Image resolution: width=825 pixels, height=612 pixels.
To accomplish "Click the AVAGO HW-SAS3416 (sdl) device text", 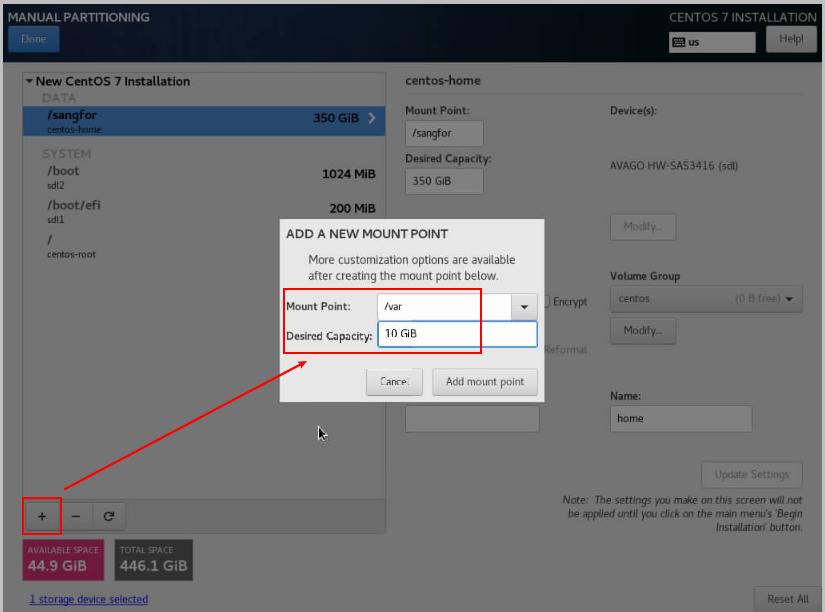I will coord(673,166).
